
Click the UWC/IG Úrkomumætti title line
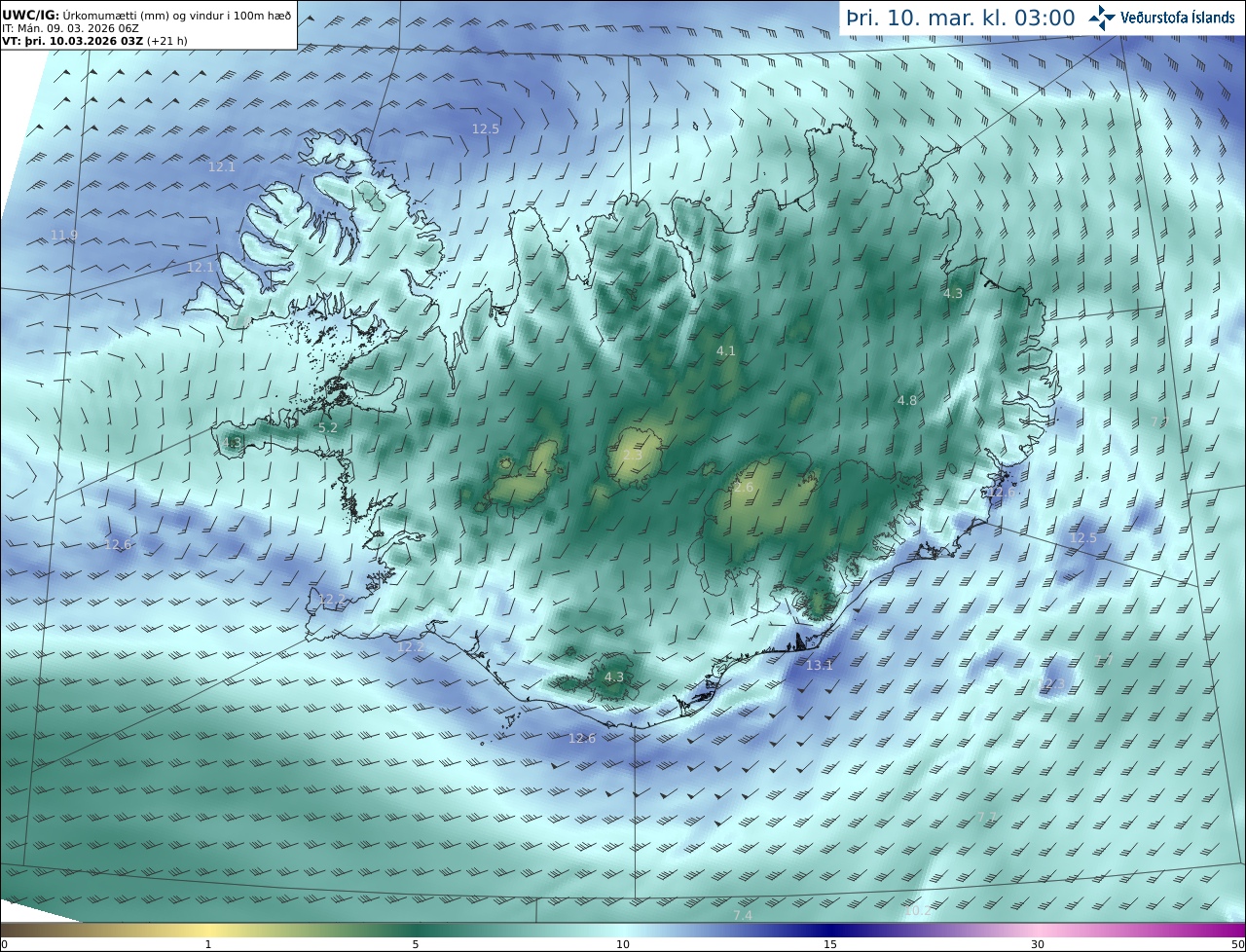tap(147, 15)
